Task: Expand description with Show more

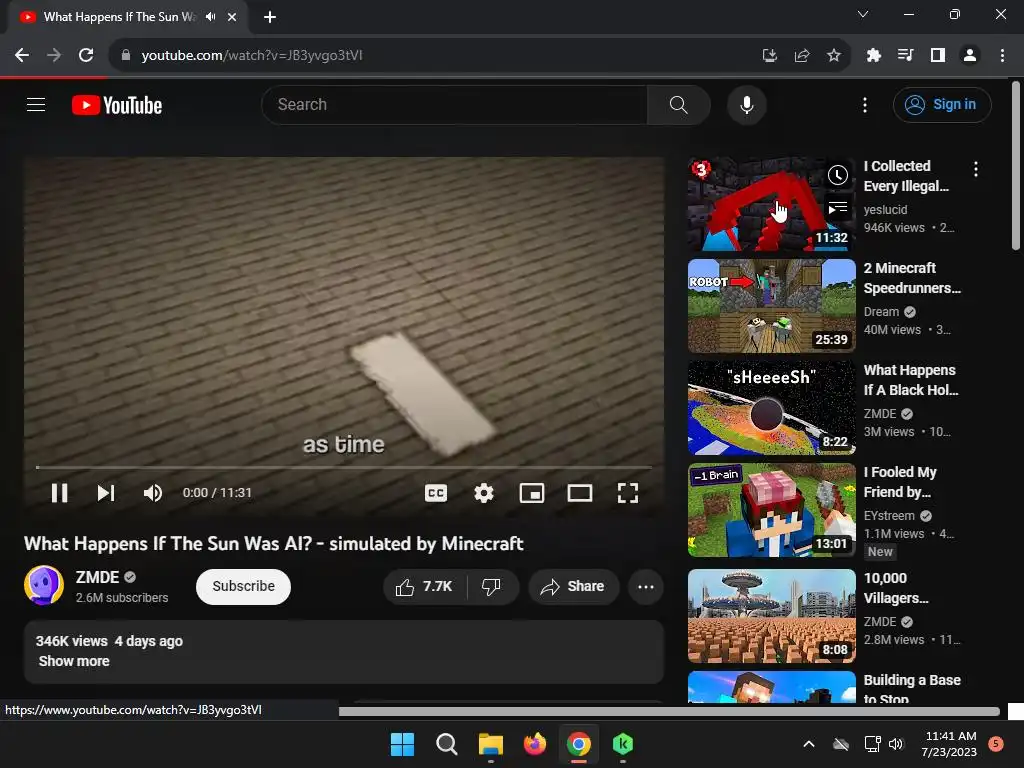Action: point(74,661)
